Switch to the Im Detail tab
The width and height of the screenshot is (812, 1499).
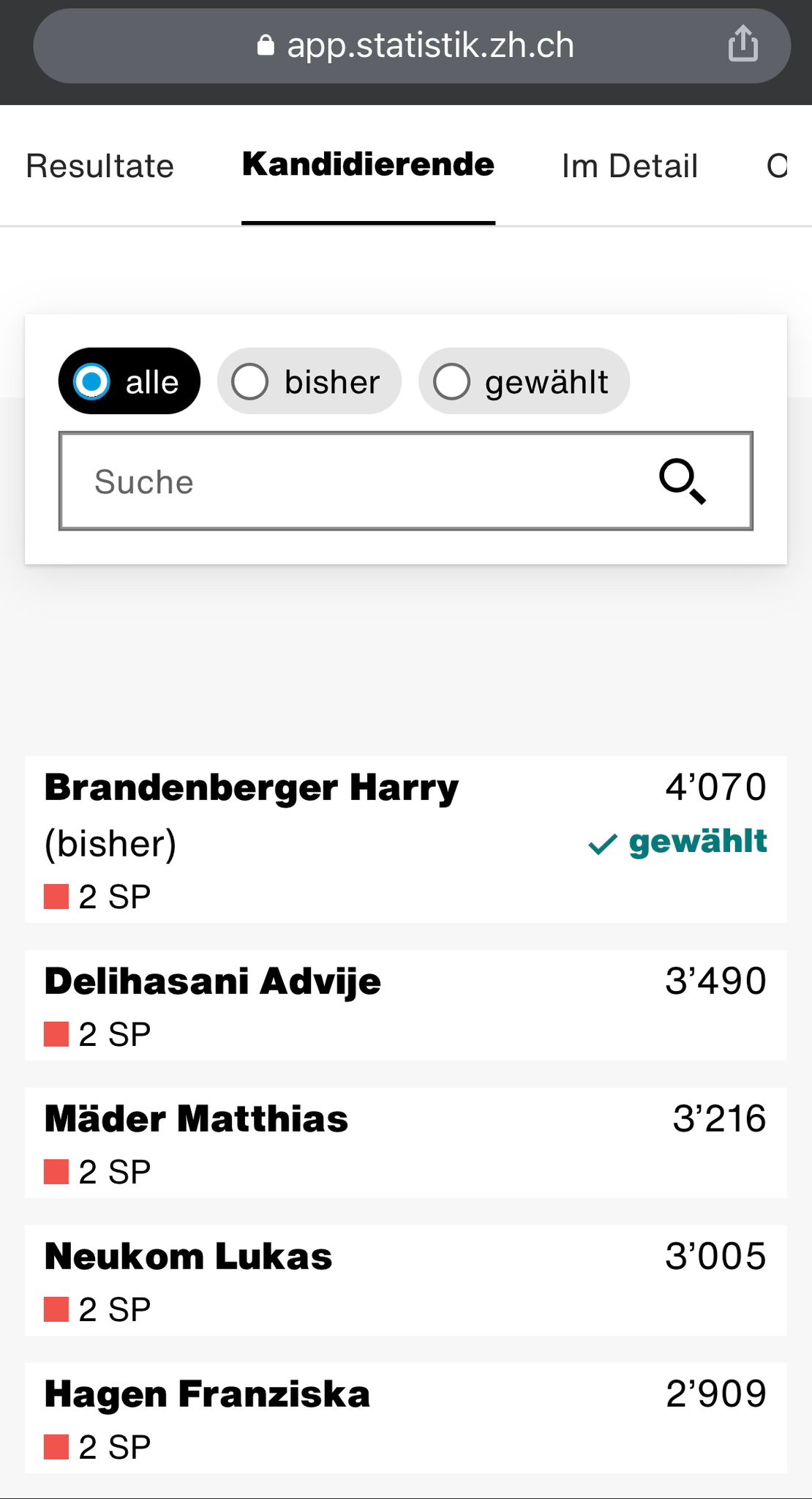coord(629,166)
